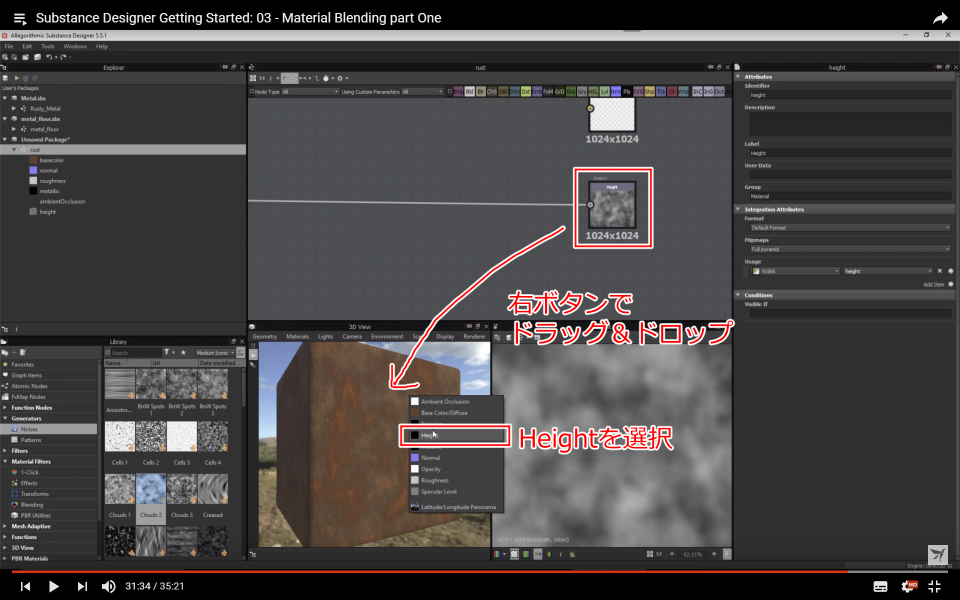Collapse the Unsaved Package tree
960x600 pixels.
[5, 140]
